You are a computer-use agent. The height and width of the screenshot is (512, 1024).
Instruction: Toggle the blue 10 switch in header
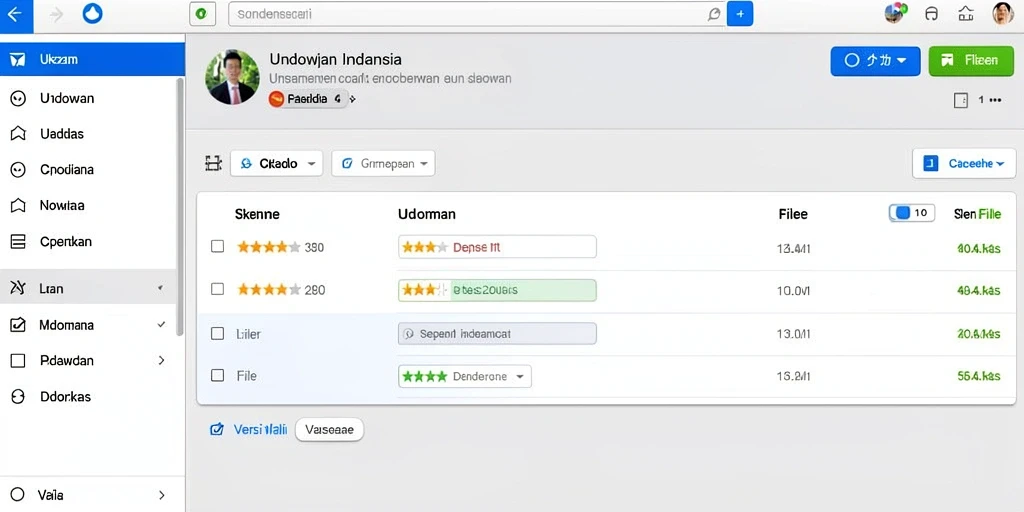912,213
